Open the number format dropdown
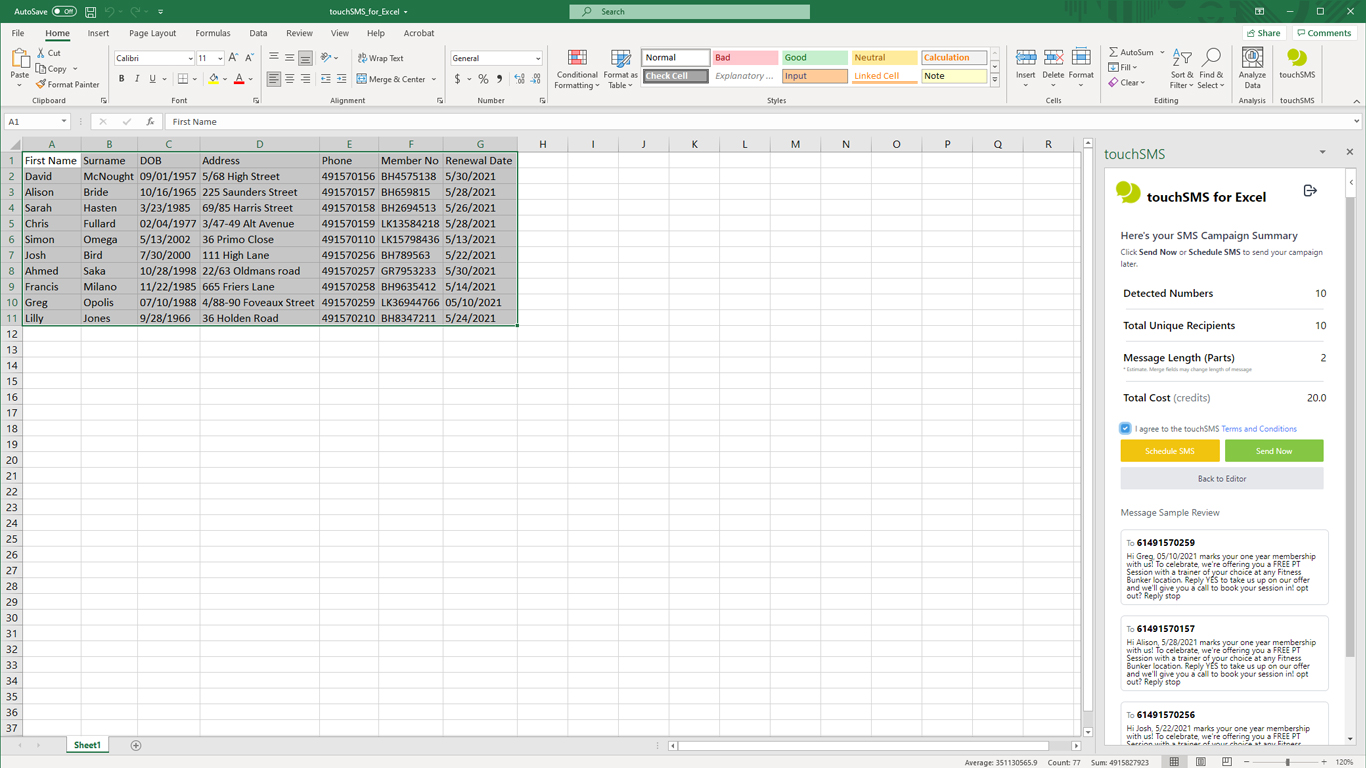1366x768 pixels. (538, 58)
